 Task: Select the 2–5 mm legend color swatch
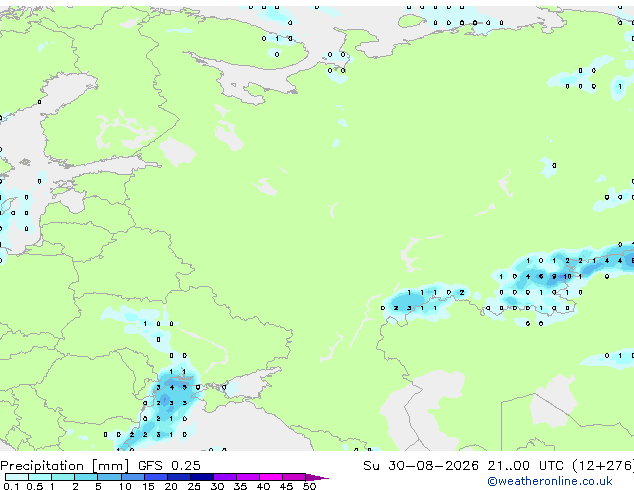(x=86, y=477)
